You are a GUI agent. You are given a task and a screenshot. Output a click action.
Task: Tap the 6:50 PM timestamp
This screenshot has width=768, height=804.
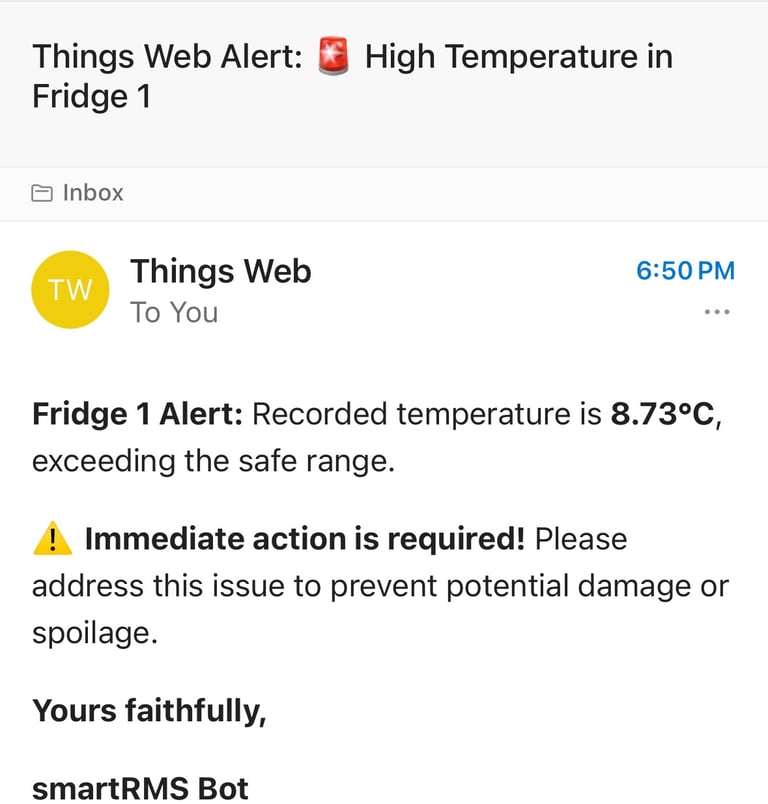685,271
